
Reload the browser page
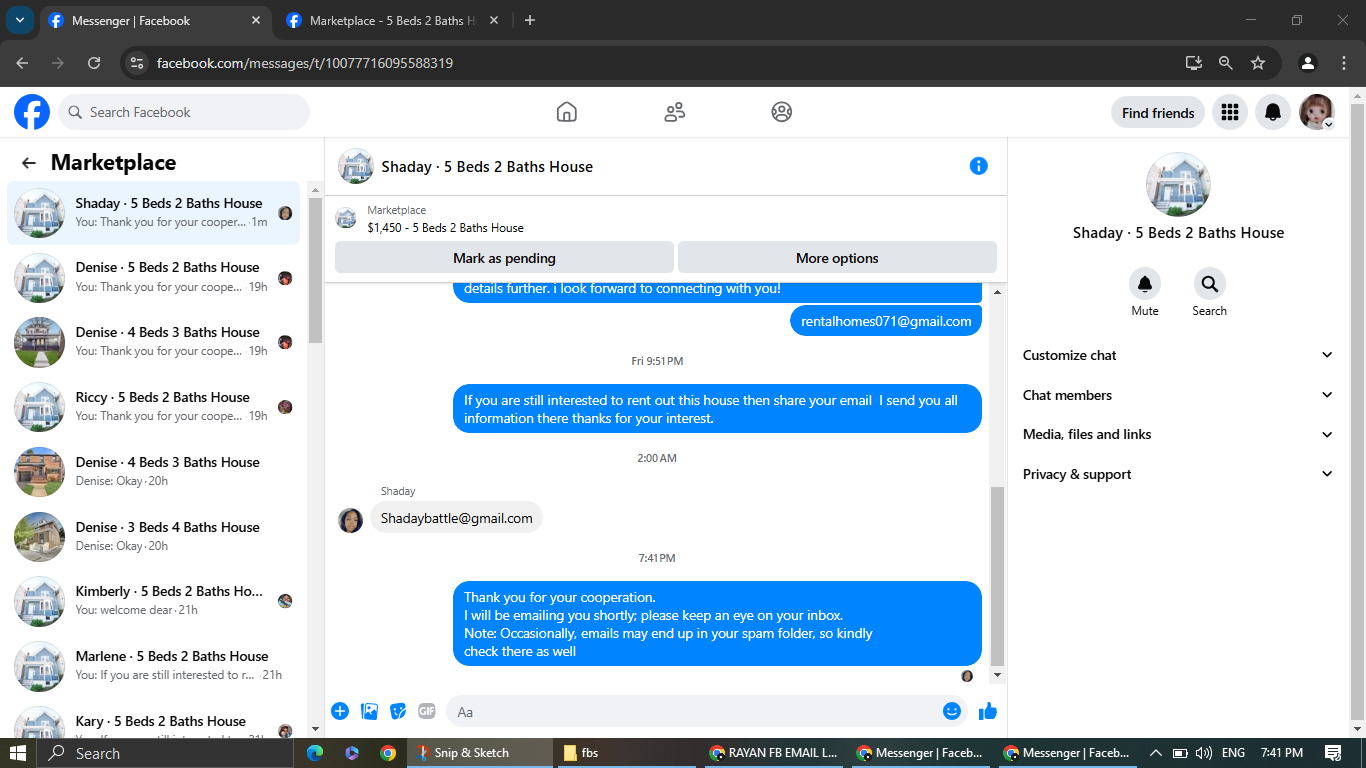[x=94, y=63]
